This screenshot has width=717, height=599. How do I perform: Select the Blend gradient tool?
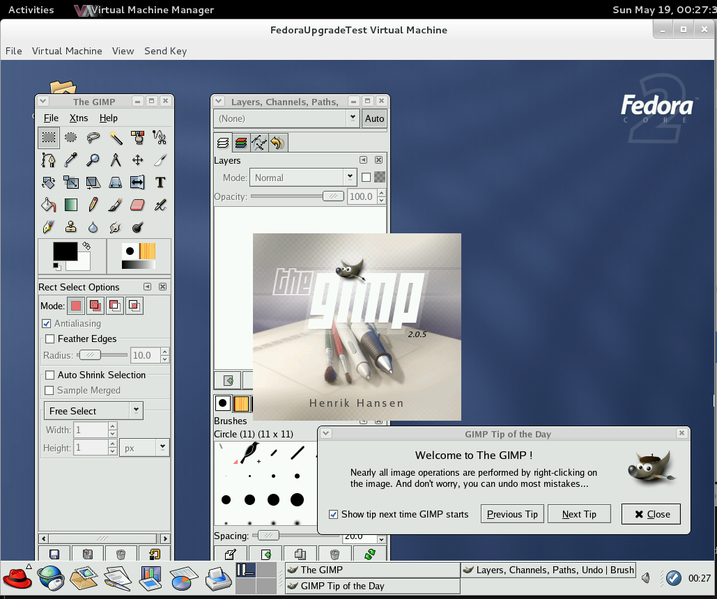[71, 205]
